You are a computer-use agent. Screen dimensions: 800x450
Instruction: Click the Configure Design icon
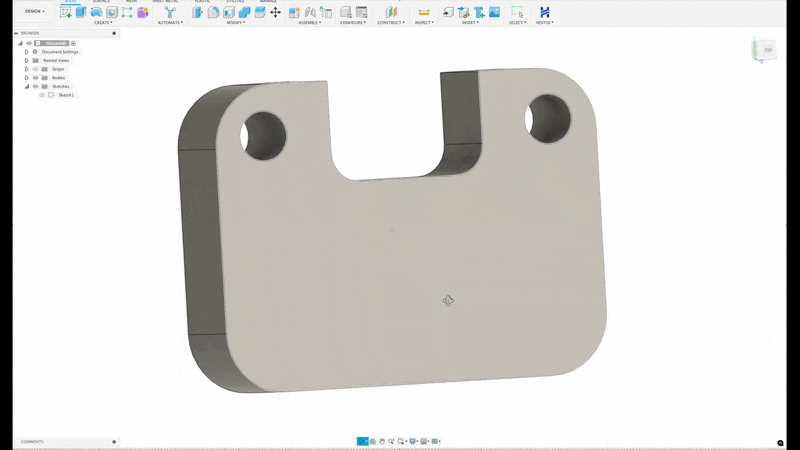(346, 12)
